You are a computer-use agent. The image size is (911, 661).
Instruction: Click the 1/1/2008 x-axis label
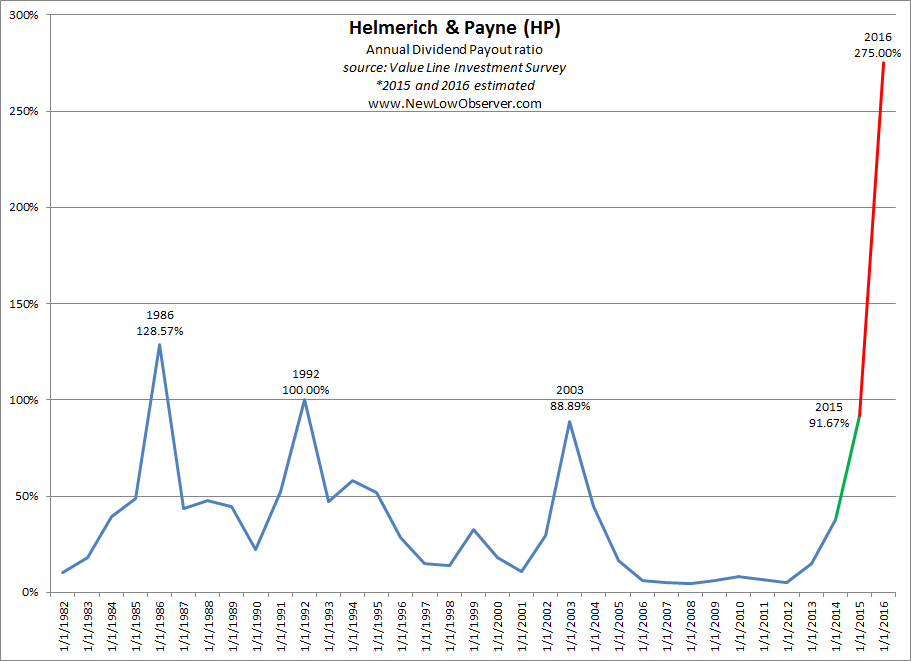click(691, 626)
